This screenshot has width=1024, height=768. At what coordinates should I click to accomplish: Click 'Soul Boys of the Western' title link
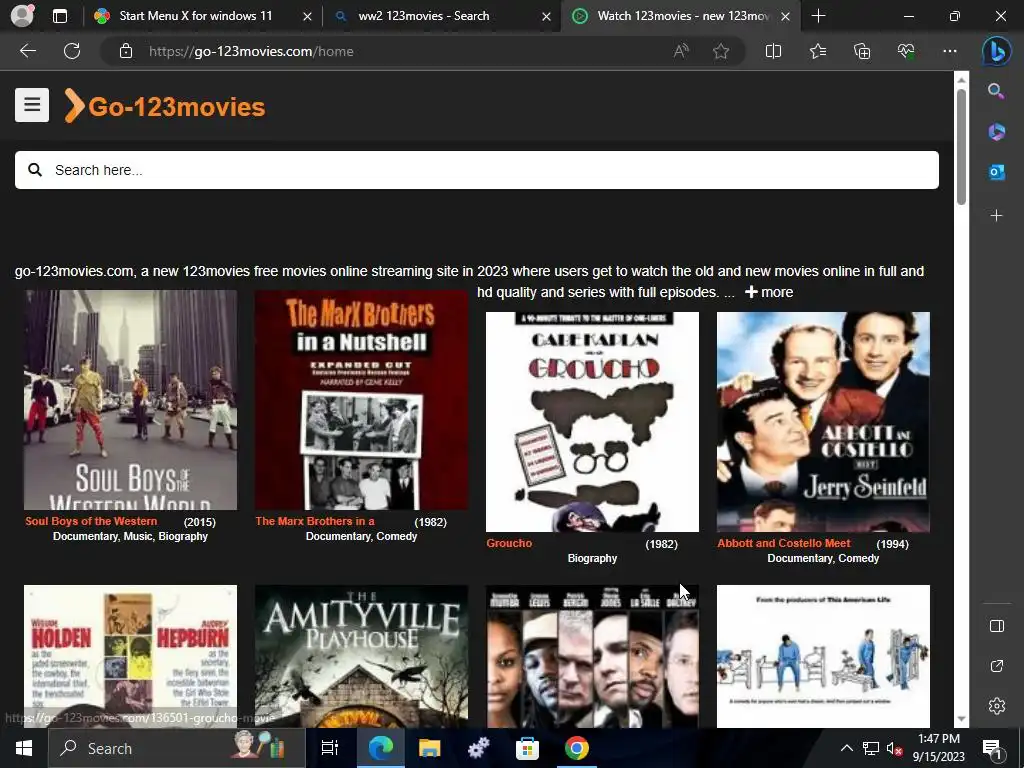point(91,521)
